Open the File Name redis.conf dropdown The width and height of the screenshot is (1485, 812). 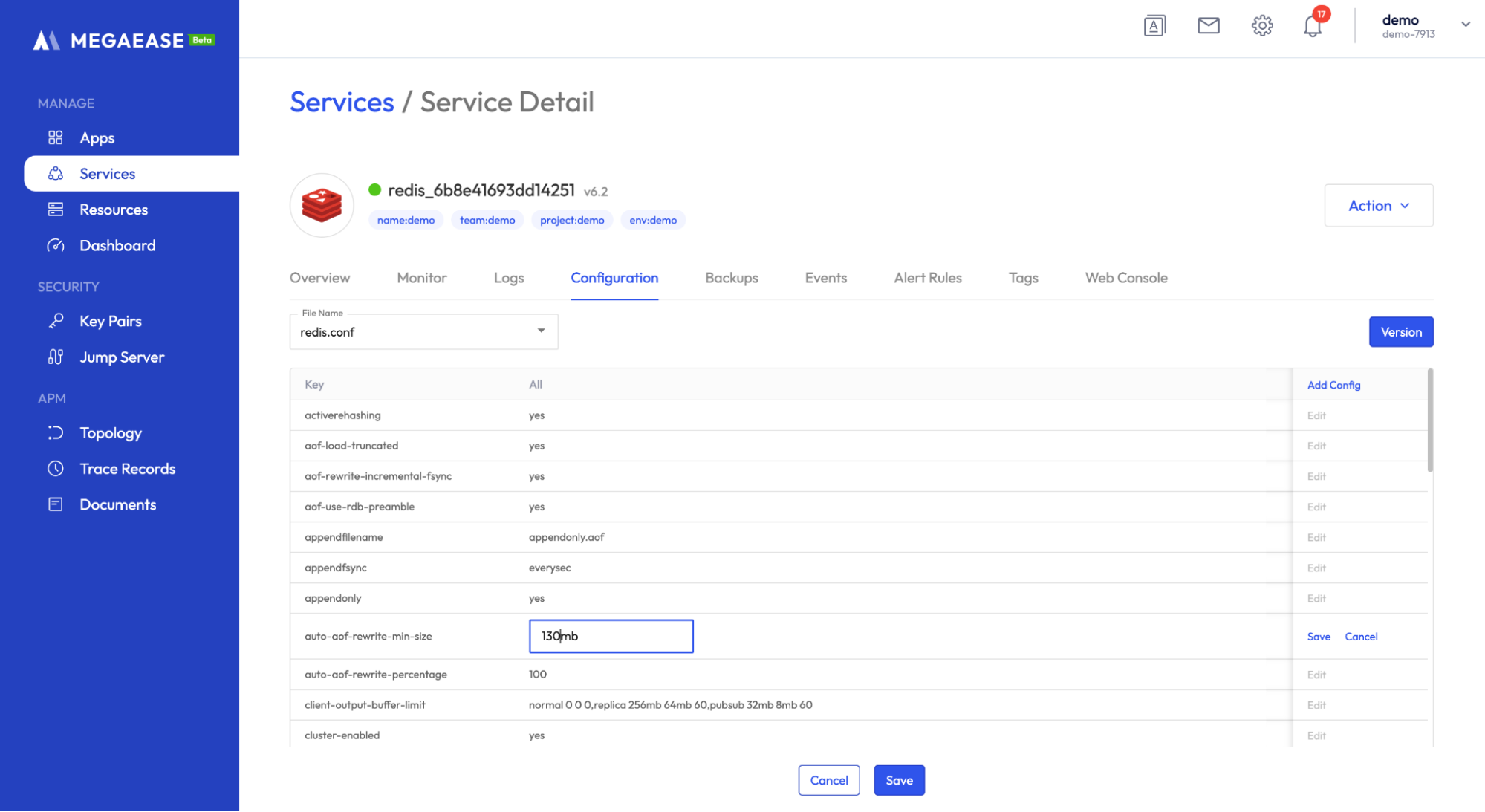point(423,331)
